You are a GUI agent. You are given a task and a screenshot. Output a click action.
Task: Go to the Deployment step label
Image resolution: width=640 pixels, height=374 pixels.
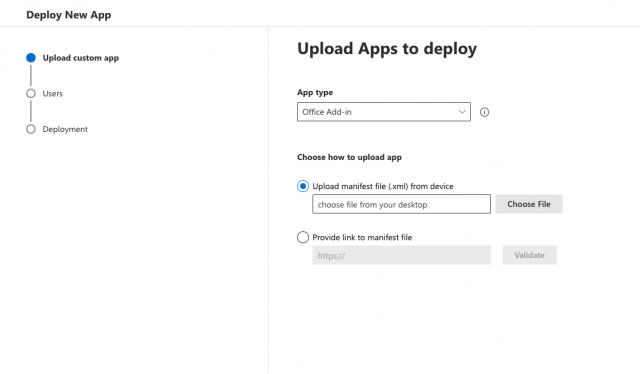click(65, 129)
